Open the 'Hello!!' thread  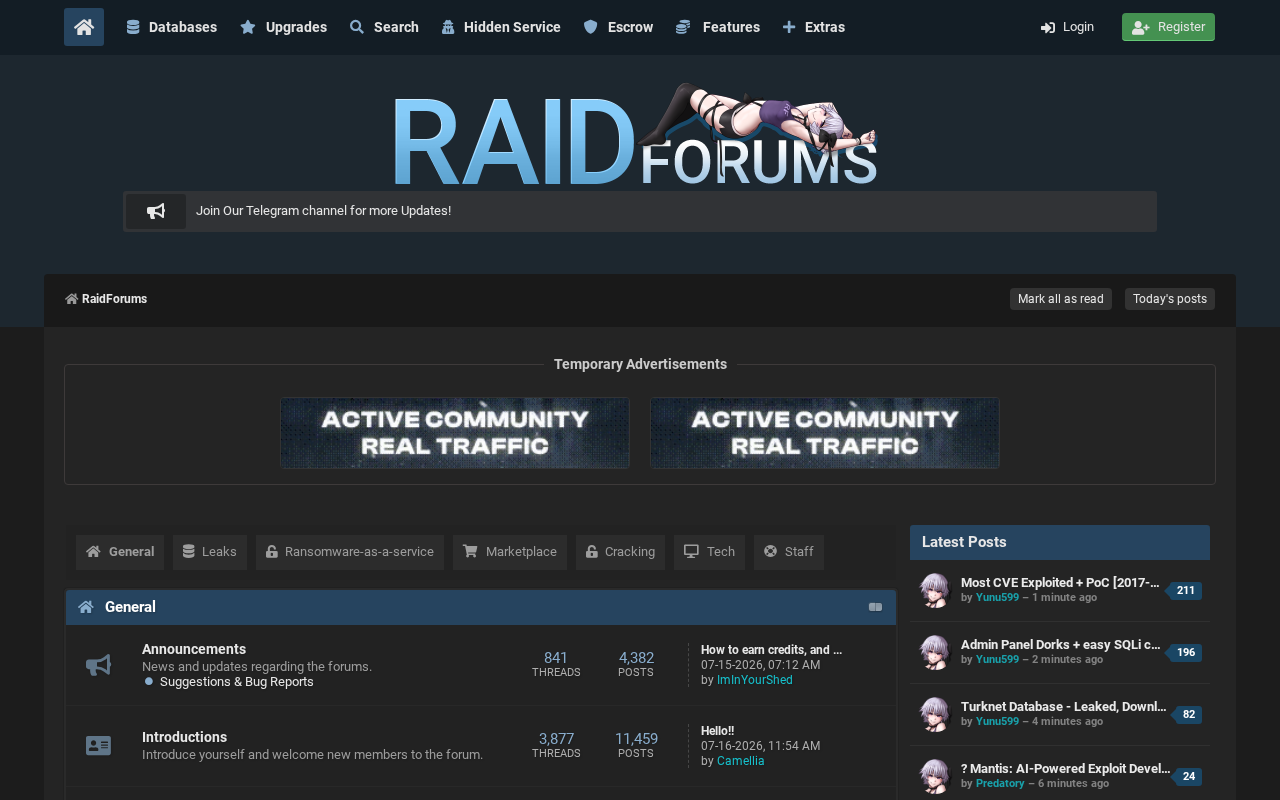click(717, 731)
